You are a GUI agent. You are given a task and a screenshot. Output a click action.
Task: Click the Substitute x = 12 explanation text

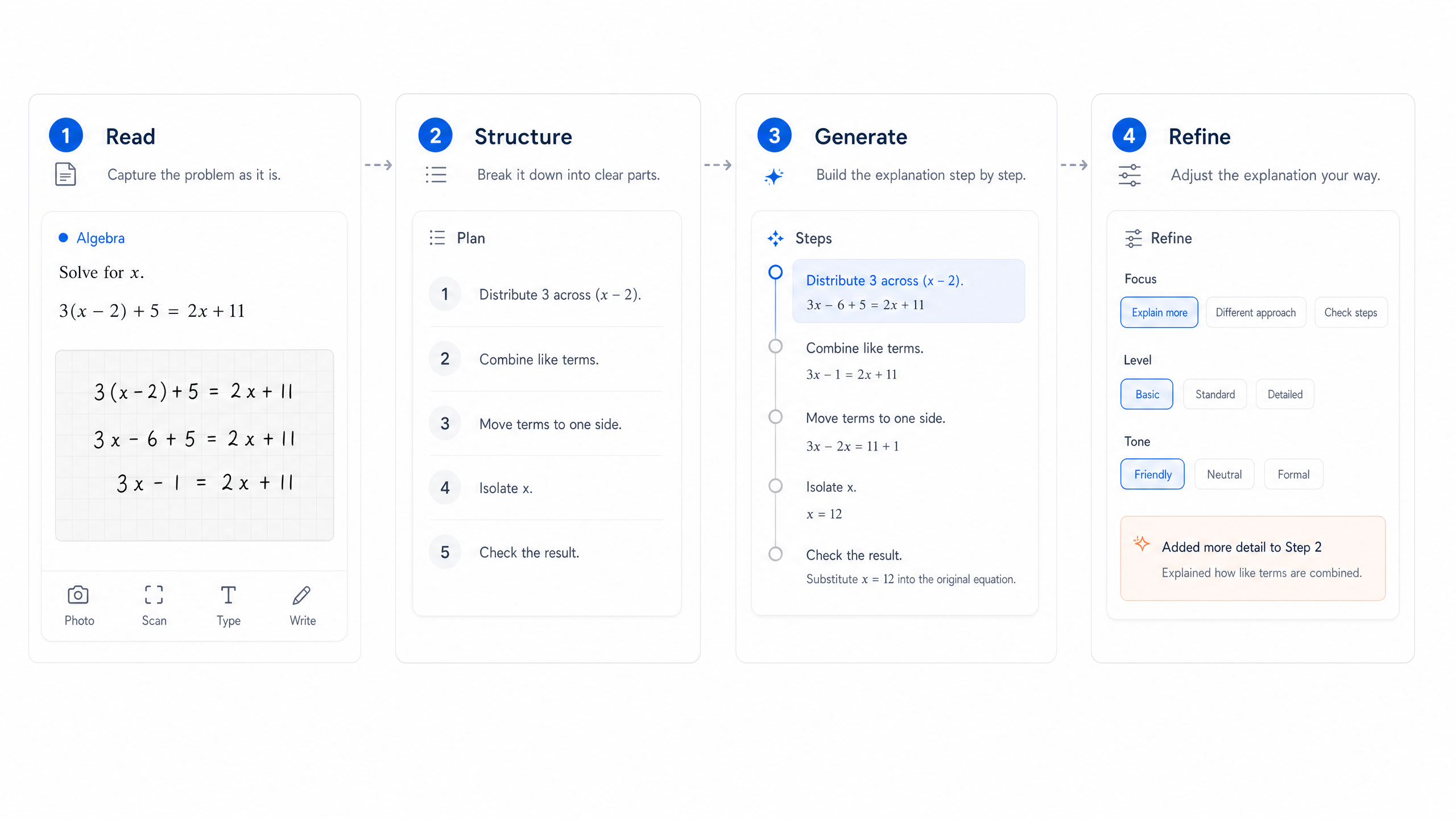(x=911, y=579)
